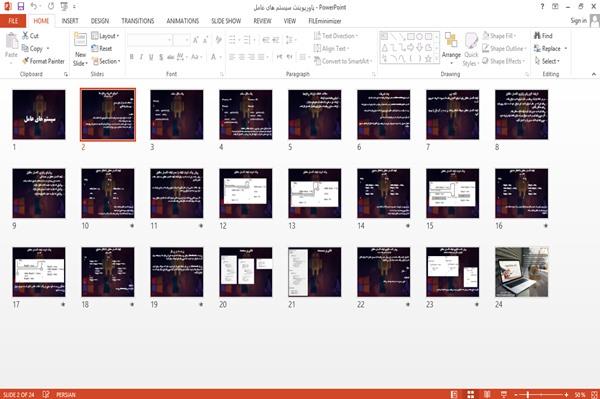600x399 pixels.
Task: Open the FILEminimizer tab
Action: click(x=324, y=21)
